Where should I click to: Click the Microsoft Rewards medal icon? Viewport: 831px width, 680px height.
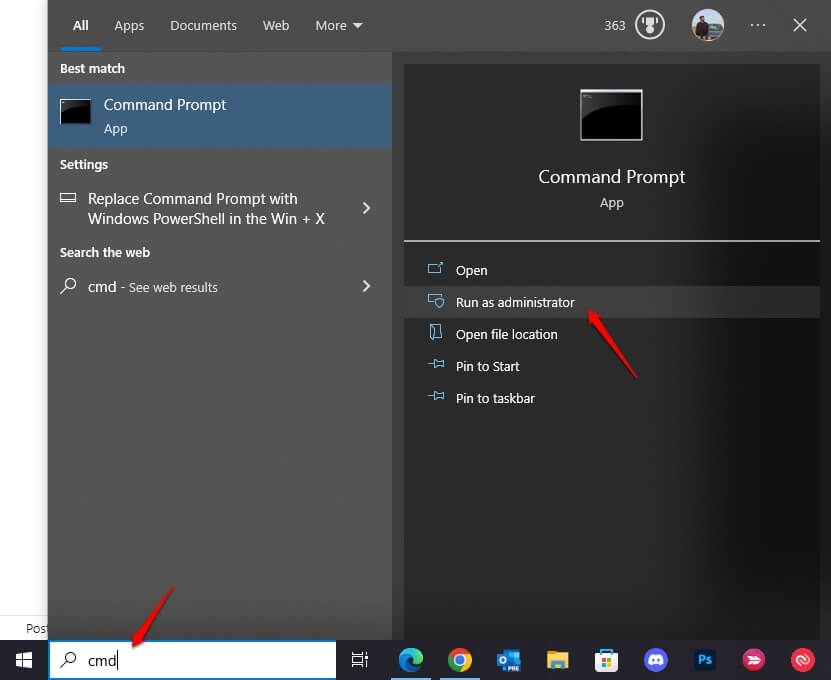click(649, 26)
